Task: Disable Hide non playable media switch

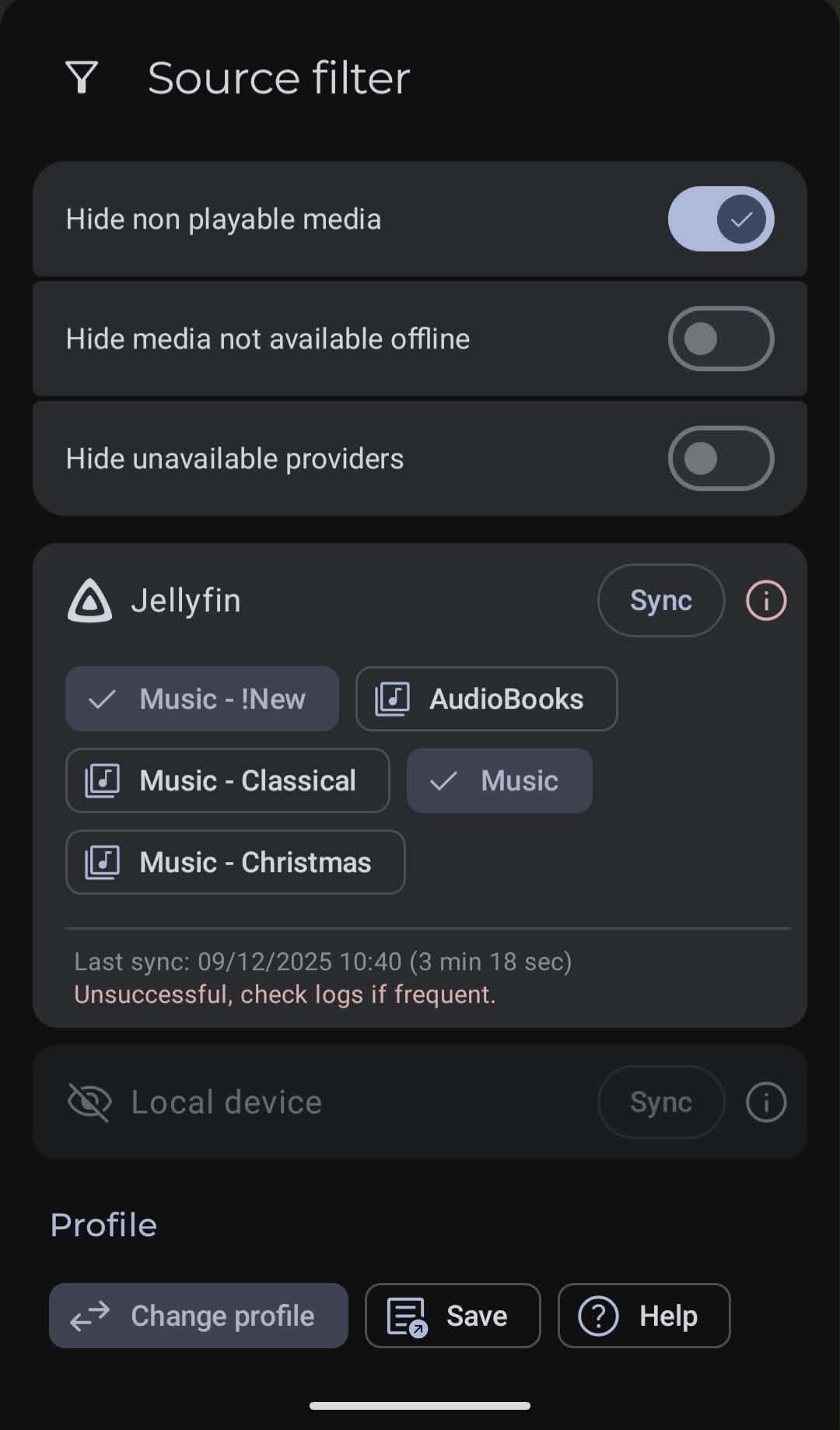Action: click(x=720, y=219)
